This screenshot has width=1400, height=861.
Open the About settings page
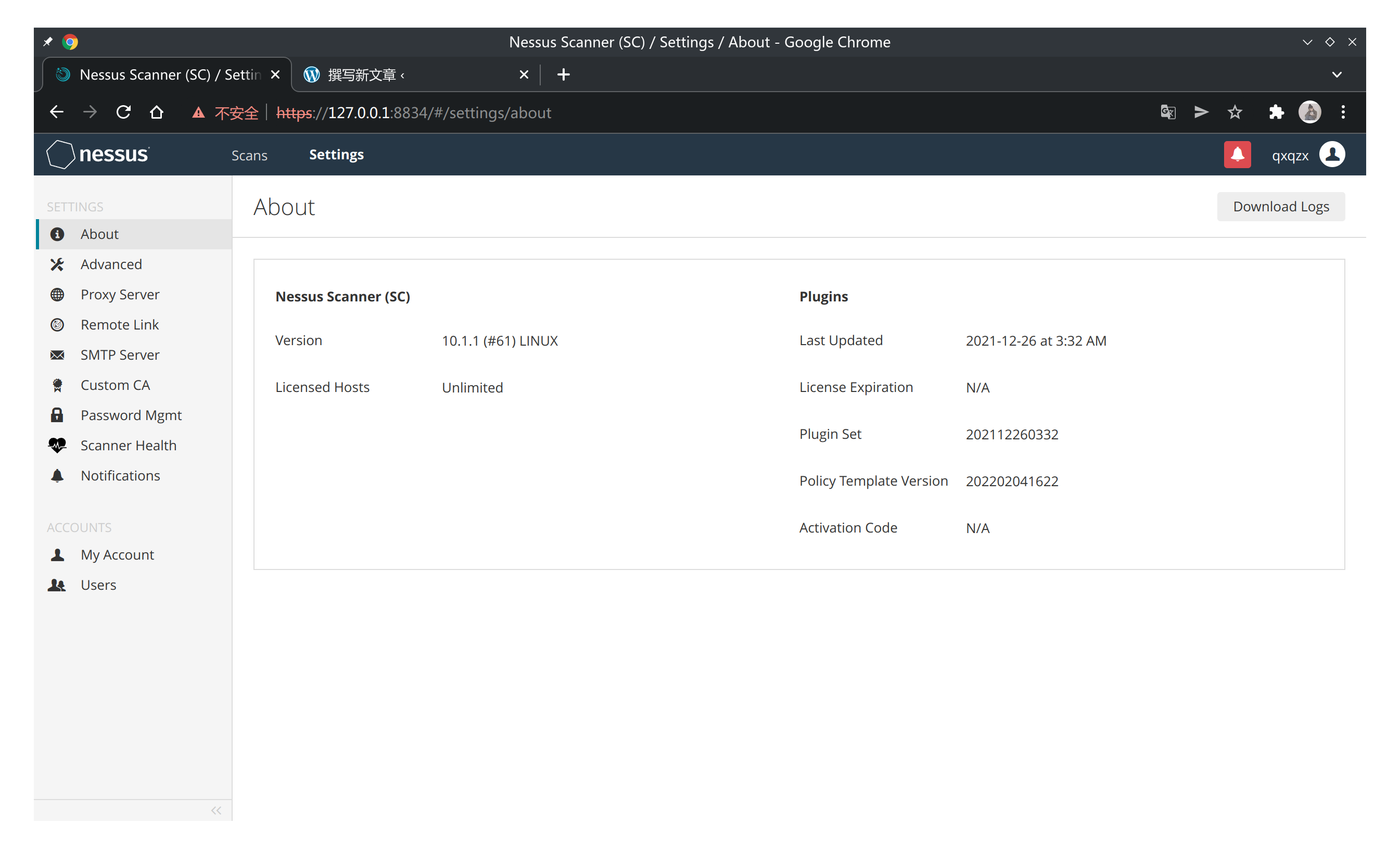(134, 234)
